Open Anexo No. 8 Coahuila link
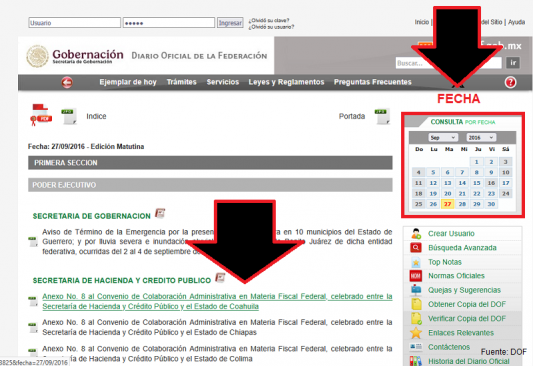Viewport: 533px width, 366px height. (217, 301)
